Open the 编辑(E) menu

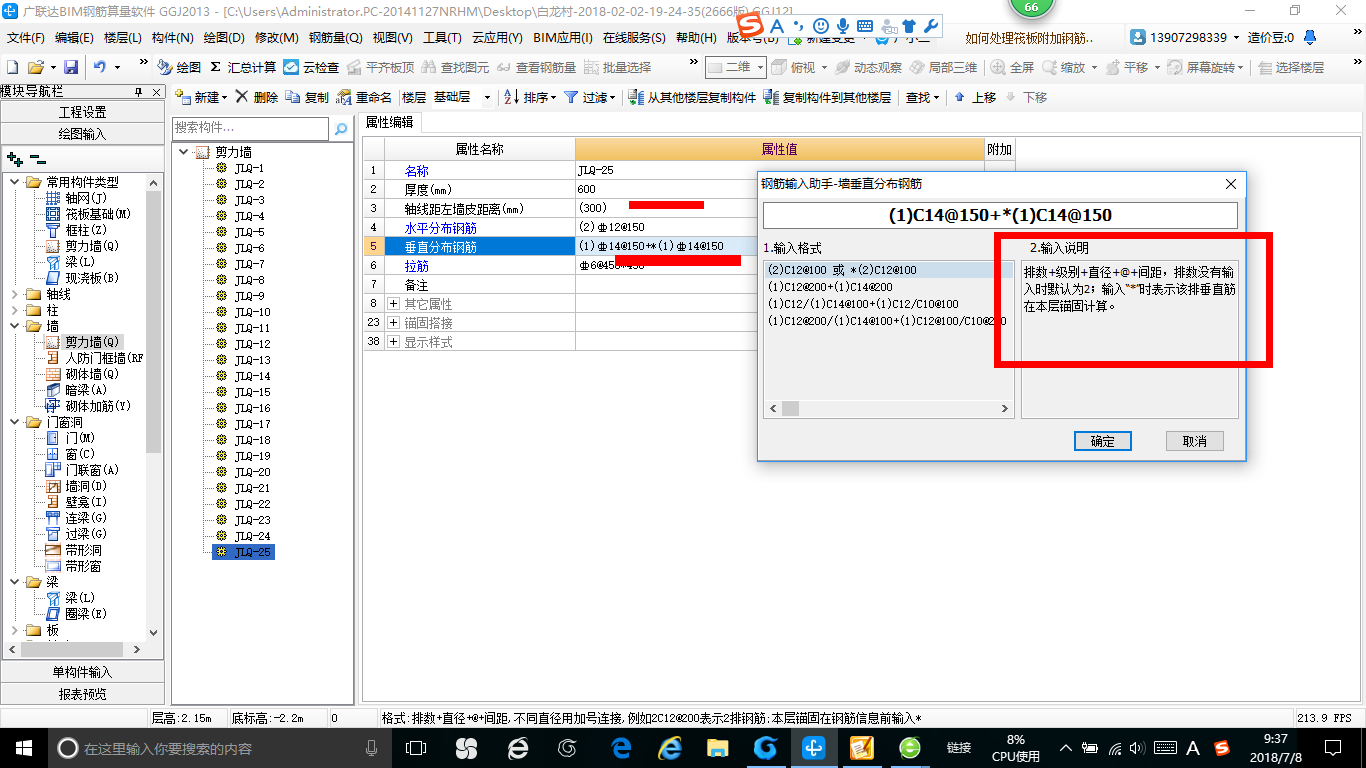point(74,37)
